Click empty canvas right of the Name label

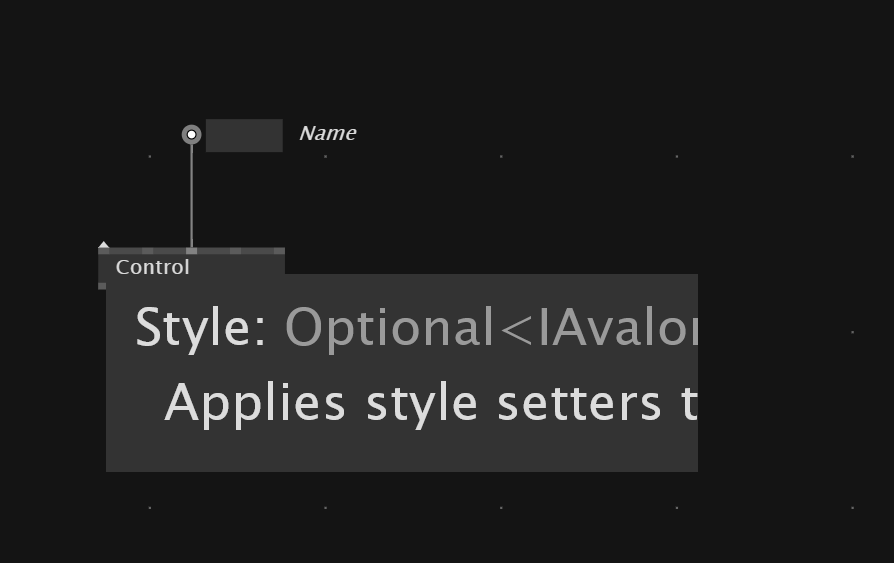[x=550, y=133]
